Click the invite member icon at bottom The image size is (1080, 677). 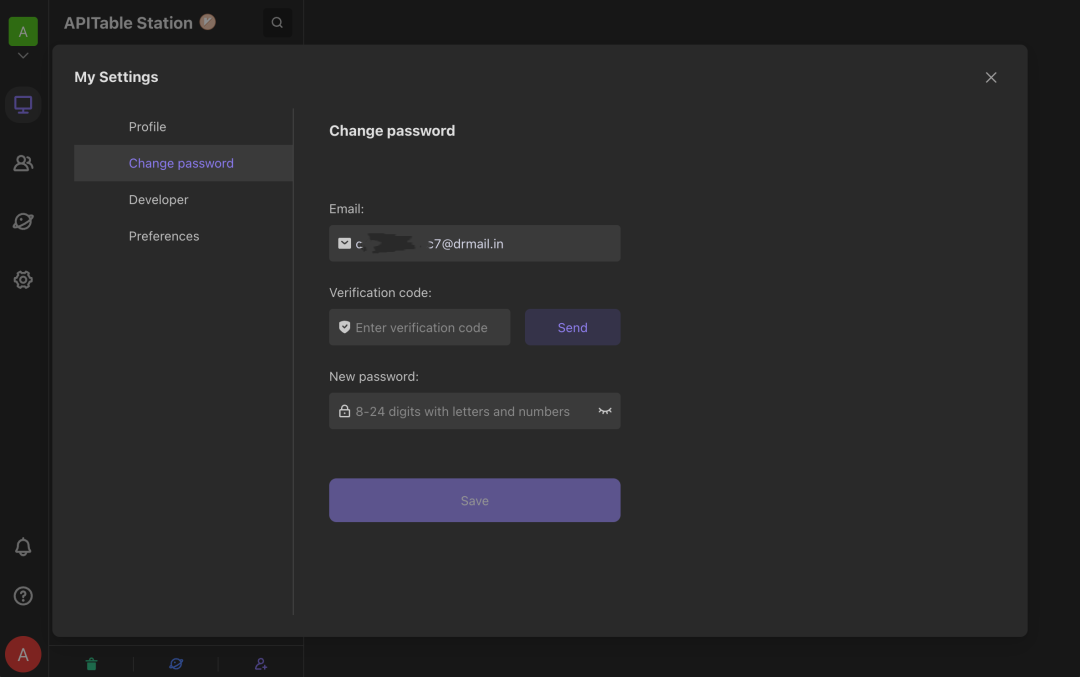pyautogui.click(x=260, y=664)
